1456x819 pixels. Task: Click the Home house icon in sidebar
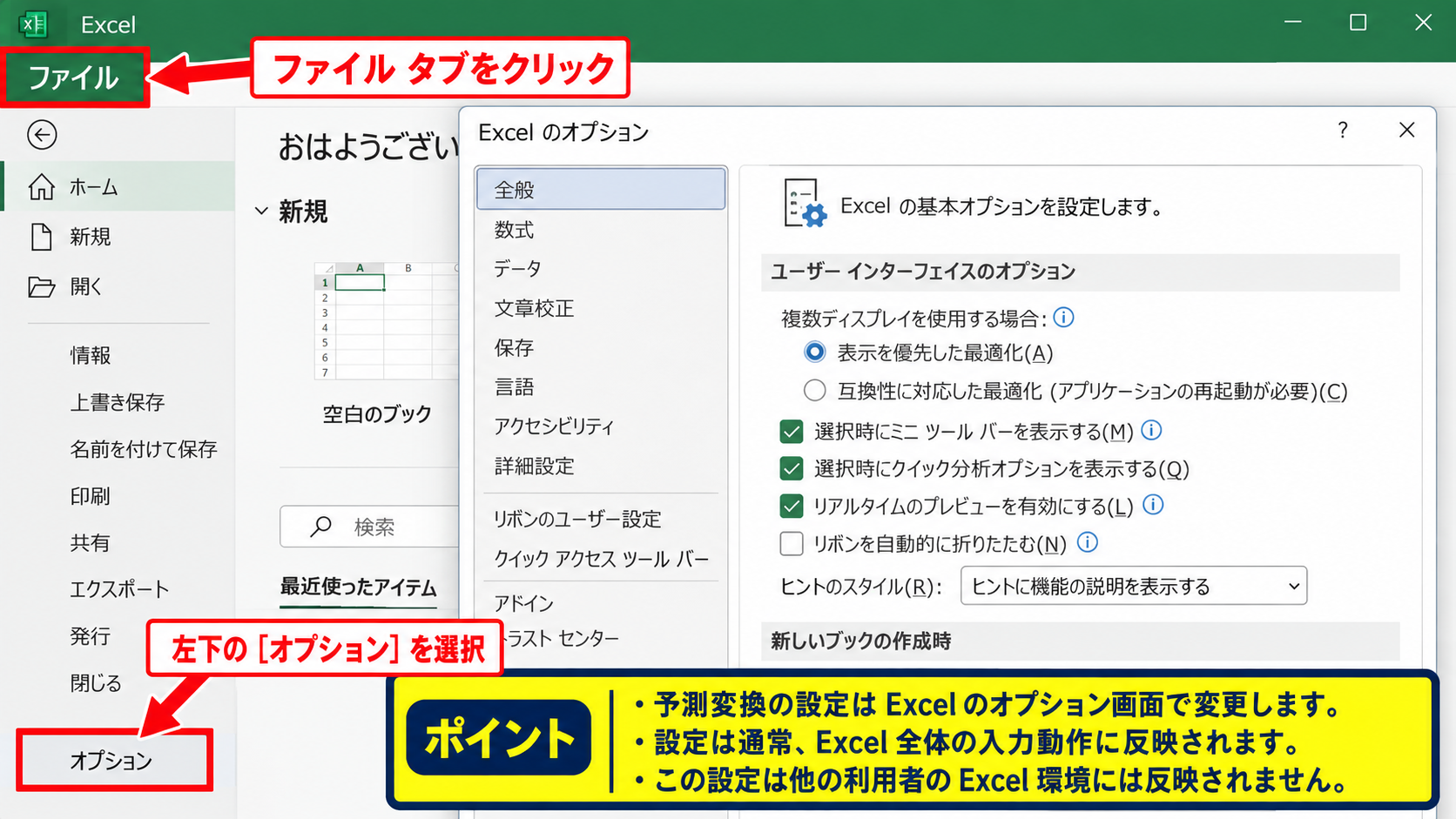[x=41, y=186]
